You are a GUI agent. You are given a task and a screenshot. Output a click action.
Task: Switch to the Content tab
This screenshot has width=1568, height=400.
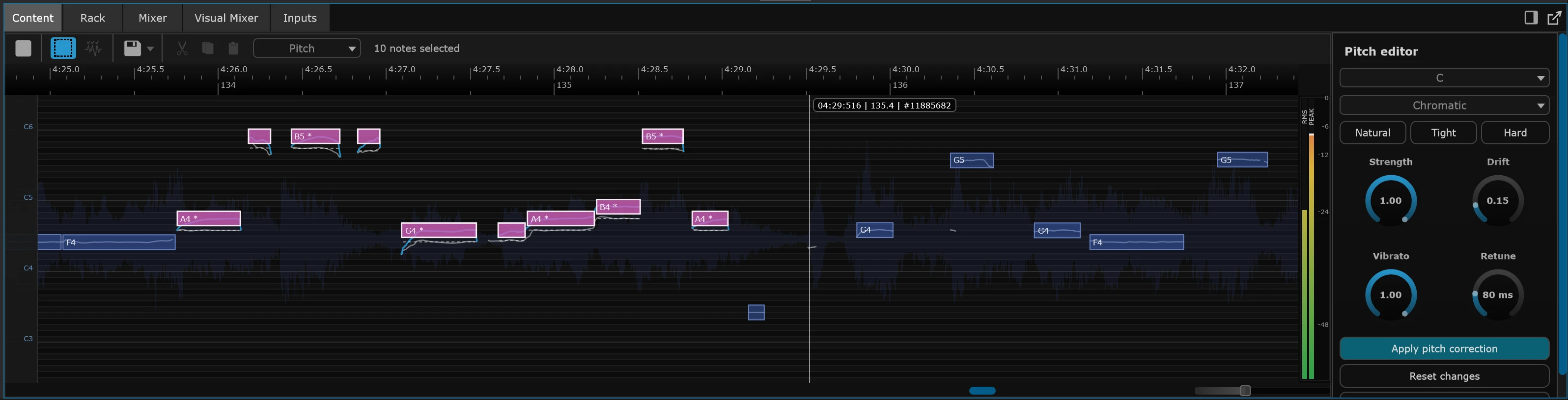coord(33,18)
